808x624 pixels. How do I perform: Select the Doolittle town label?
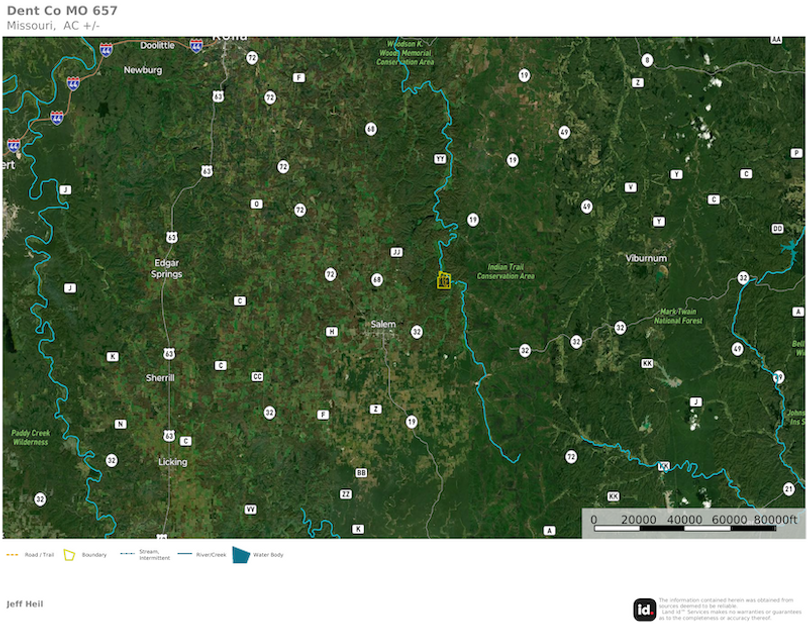click(x=158, y=45)
